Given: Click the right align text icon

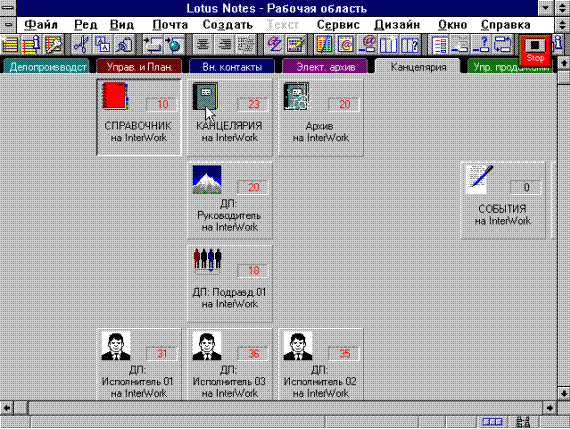Looking at the screenshot, I should pyautogui.click(x=224, y=45).
